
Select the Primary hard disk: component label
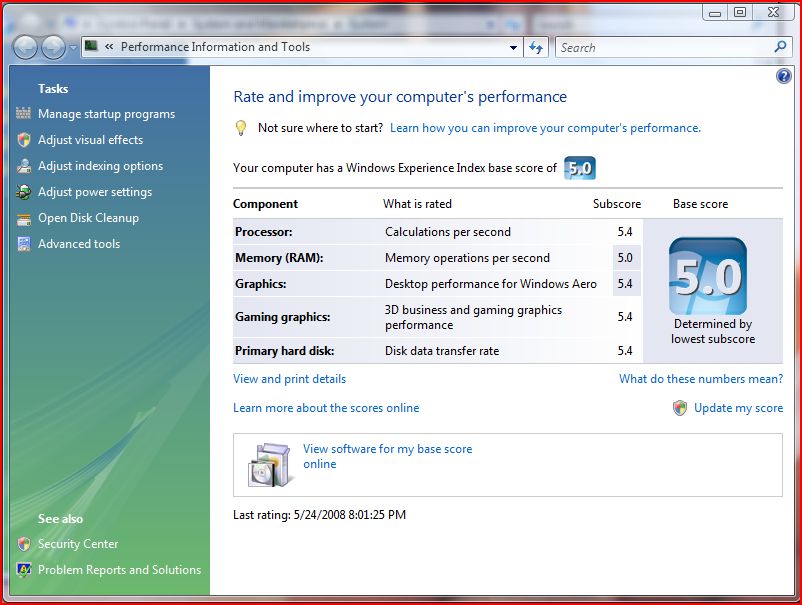coord(284,351)
